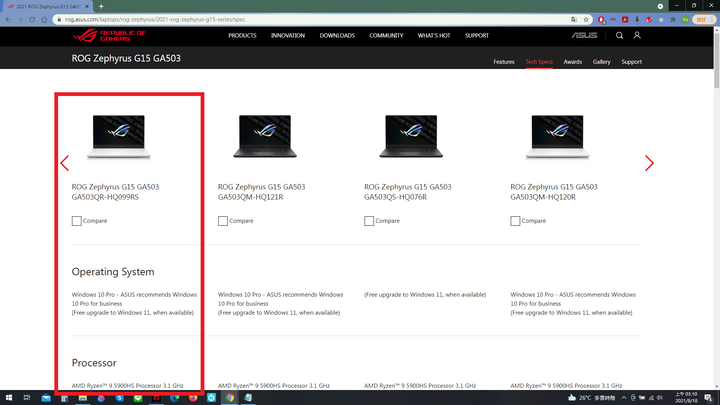Click the page vertical scrollbar

pos(716,59)
